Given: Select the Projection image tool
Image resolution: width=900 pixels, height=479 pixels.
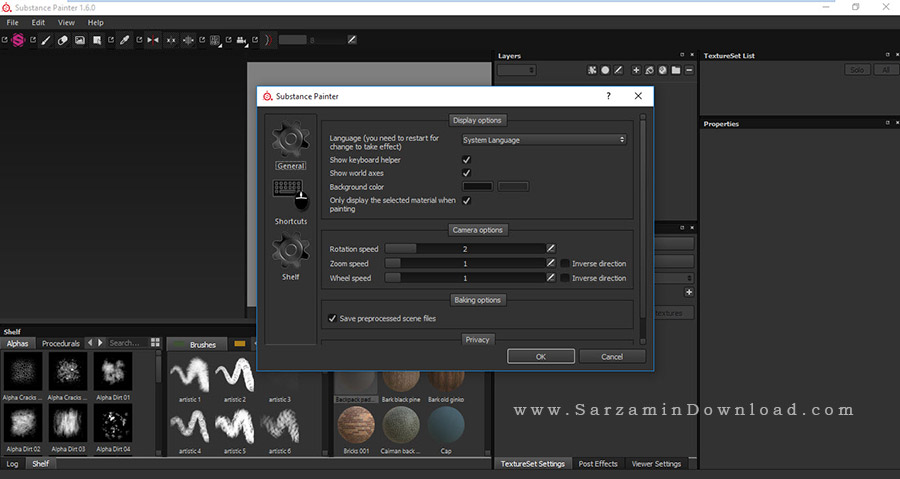Looking at the screenshot, I should point(80,40).
